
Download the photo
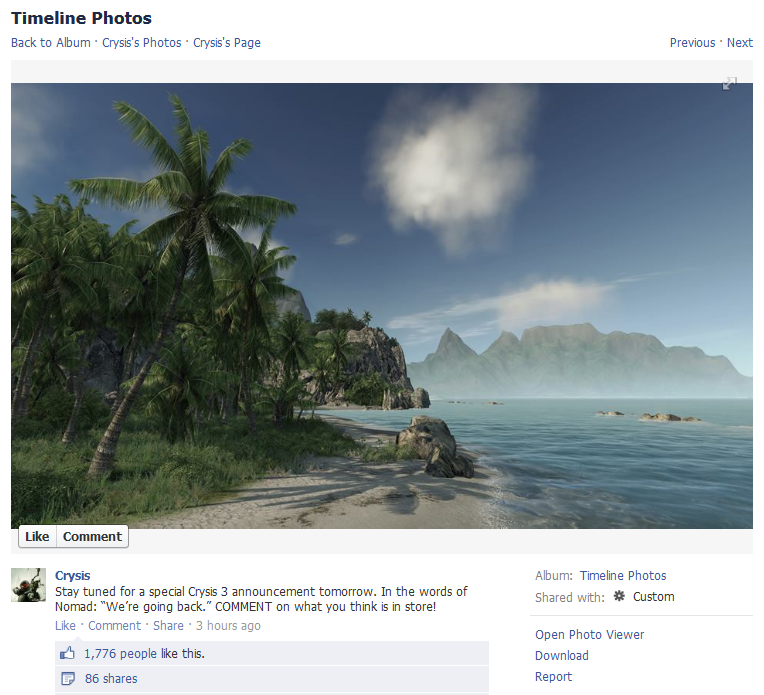click(x=562, y=656)
